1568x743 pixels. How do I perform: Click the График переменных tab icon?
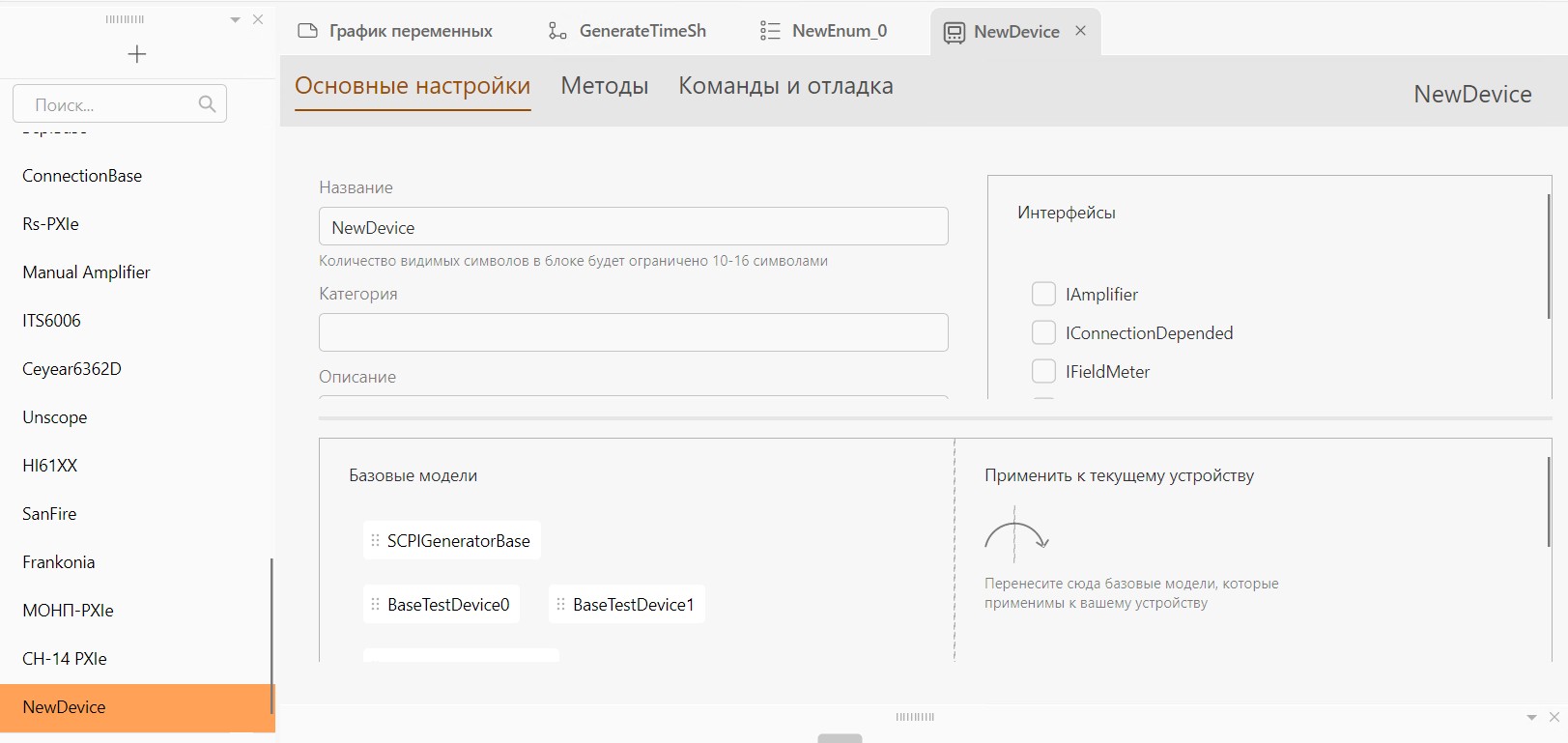pos(308,31)
